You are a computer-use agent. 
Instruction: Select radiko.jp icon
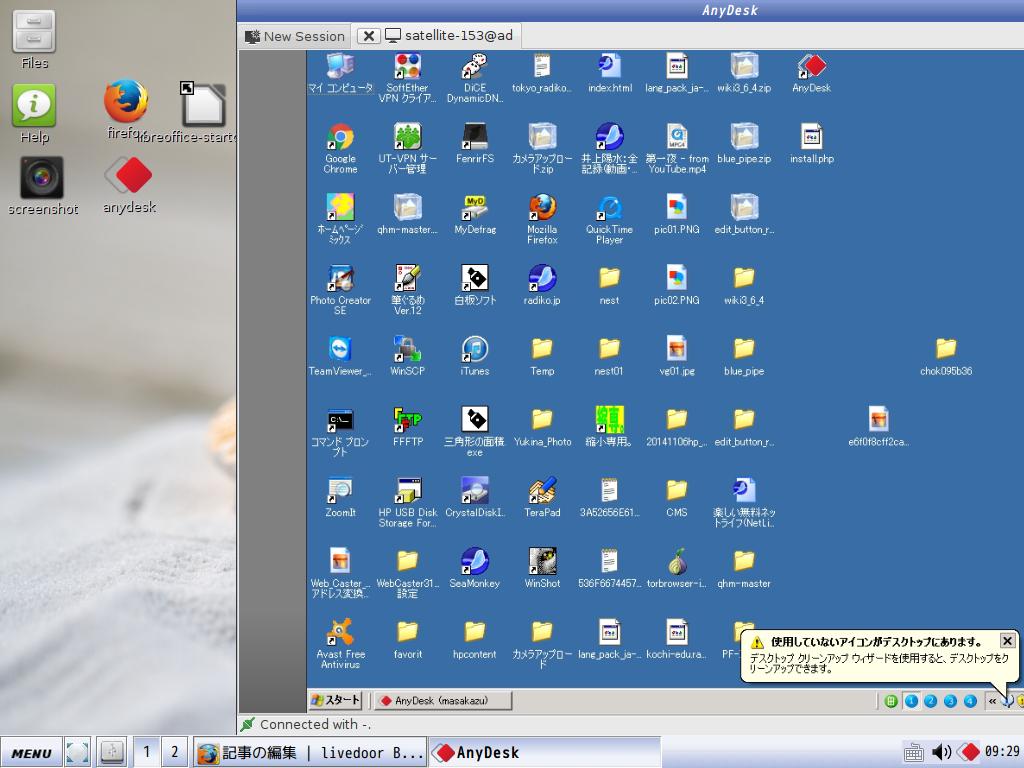click(542, 285)
